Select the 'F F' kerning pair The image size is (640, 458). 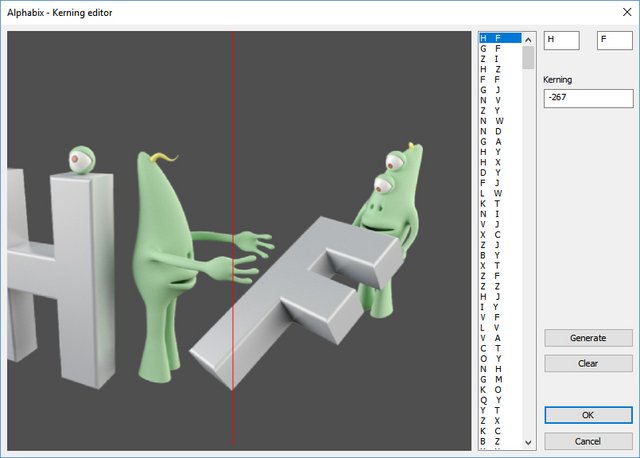pos(500,80)
